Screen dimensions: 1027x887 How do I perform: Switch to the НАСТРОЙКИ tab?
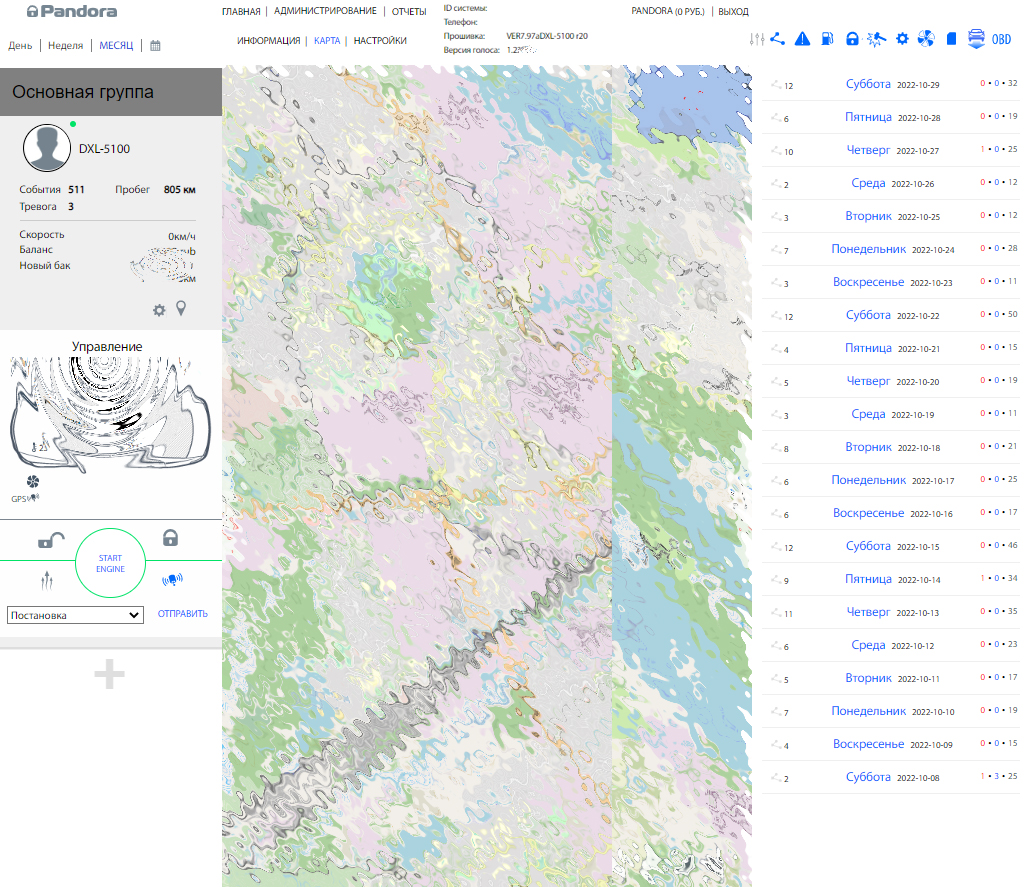coord(380,41)
